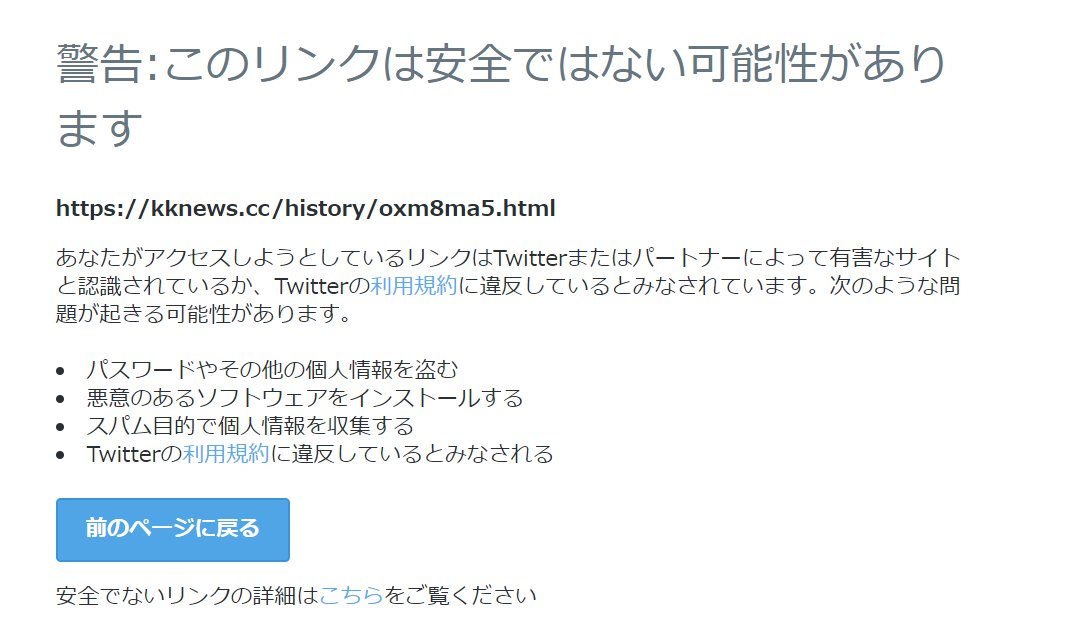This screenshot has width=1079, height=617.
Task: Click the 前のページに戻る button
Action: [x=173, y=530]
